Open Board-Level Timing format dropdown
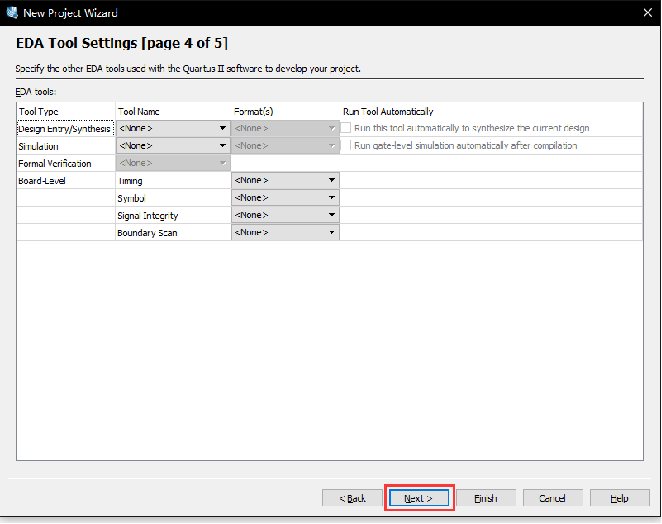662x524 pixels. [x=285, y=180]
